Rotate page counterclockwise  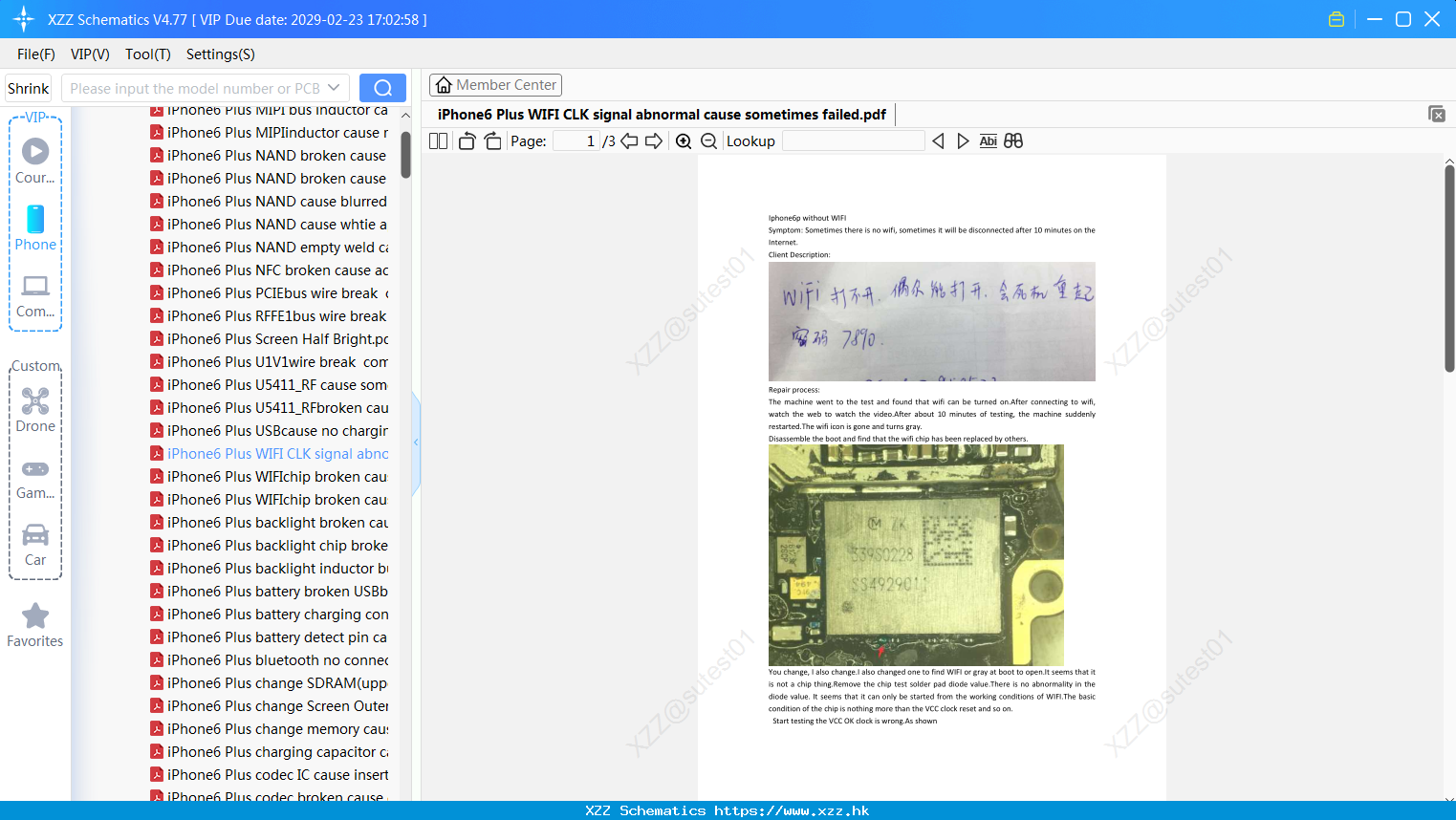click(467, 141)
